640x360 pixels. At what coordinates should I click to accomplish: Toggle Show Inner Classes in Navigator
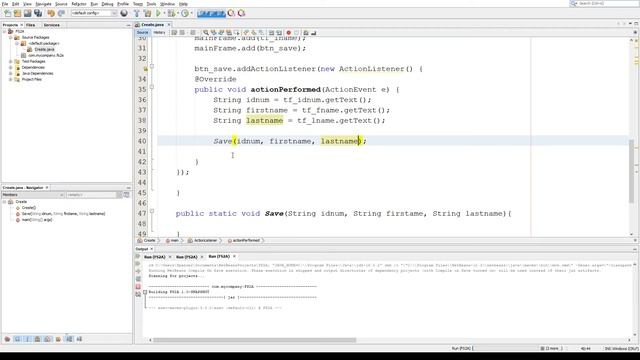[47, 339]
